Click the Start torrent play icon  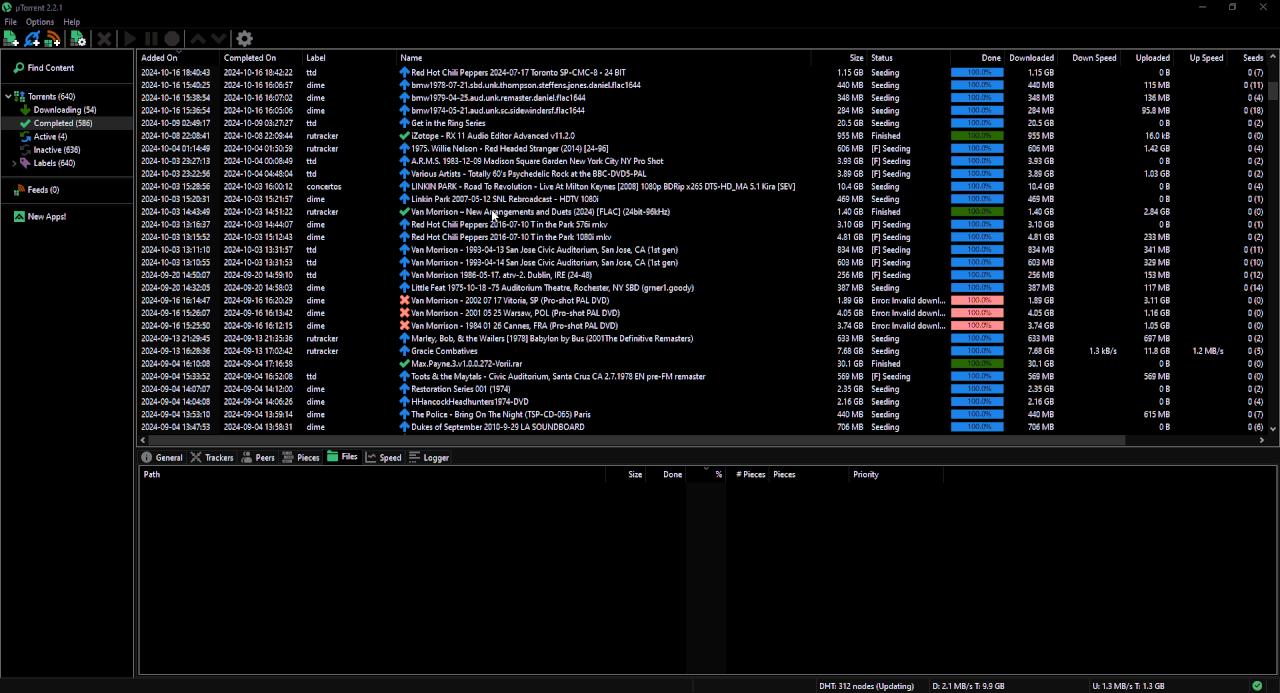coord(130,39)
